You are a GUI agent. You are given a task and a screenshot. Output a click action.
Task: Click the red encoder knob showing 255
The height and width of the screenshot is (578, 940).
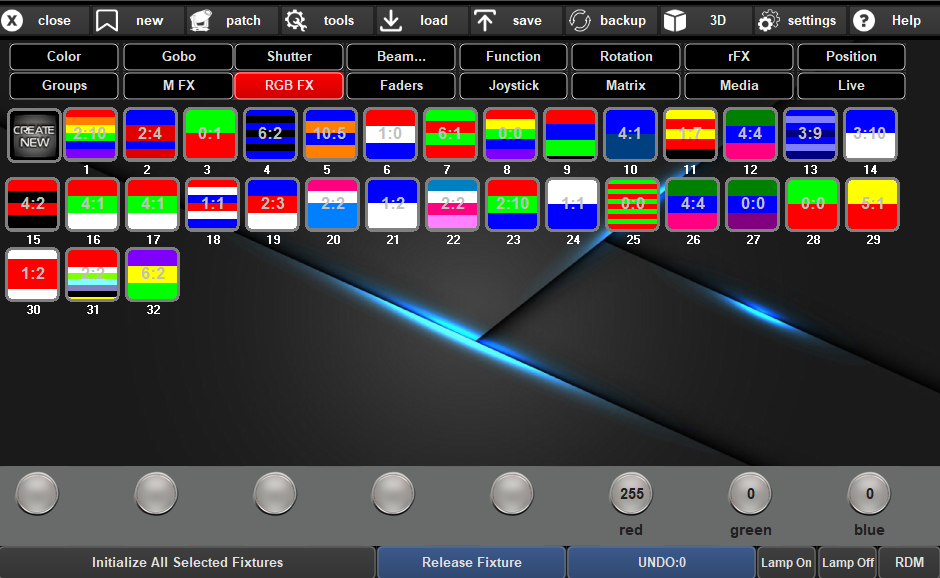point(631,493)
